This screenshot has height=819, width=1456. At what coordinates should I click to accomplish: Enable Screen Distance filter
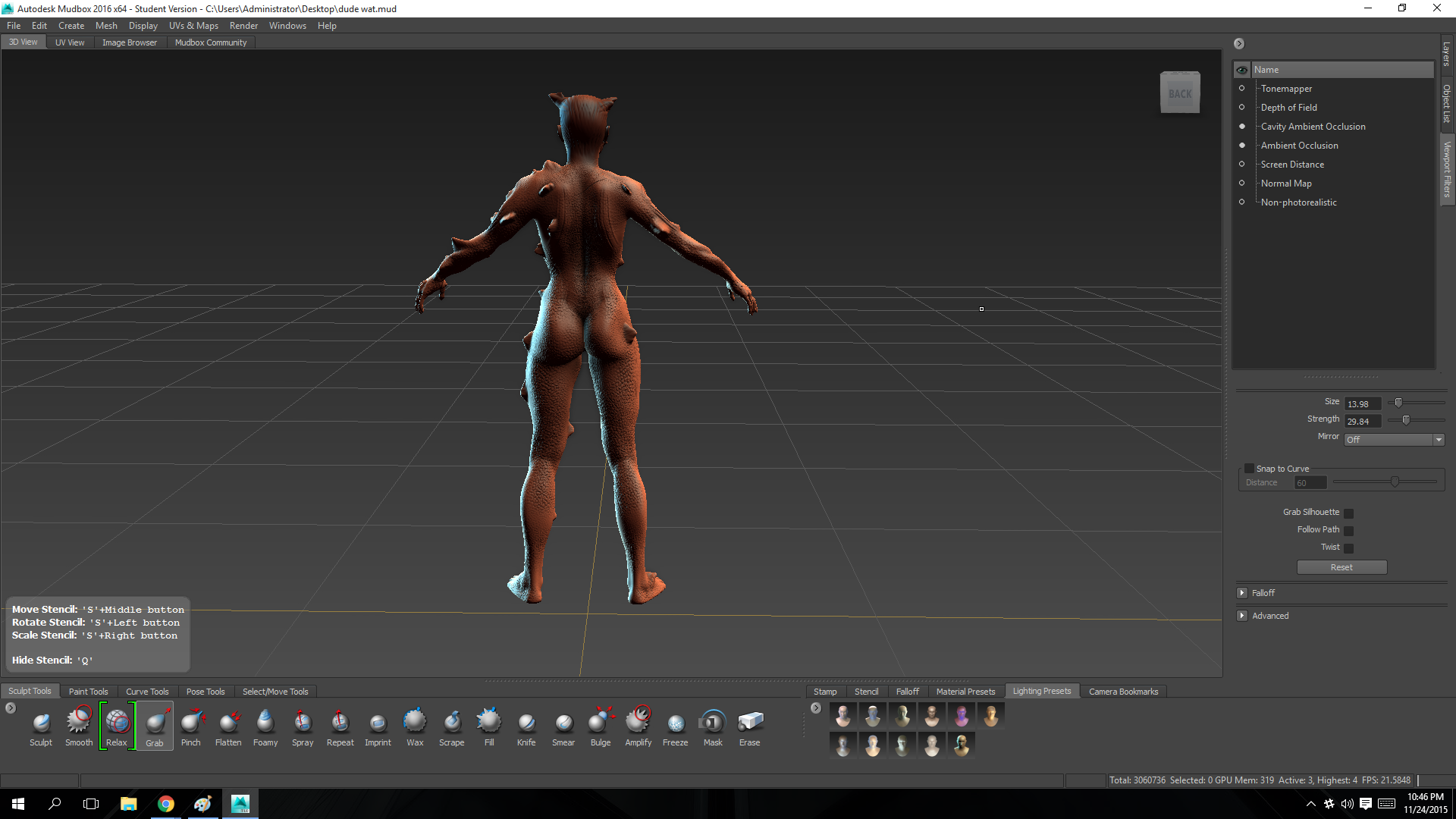[x=1241, y=164]
